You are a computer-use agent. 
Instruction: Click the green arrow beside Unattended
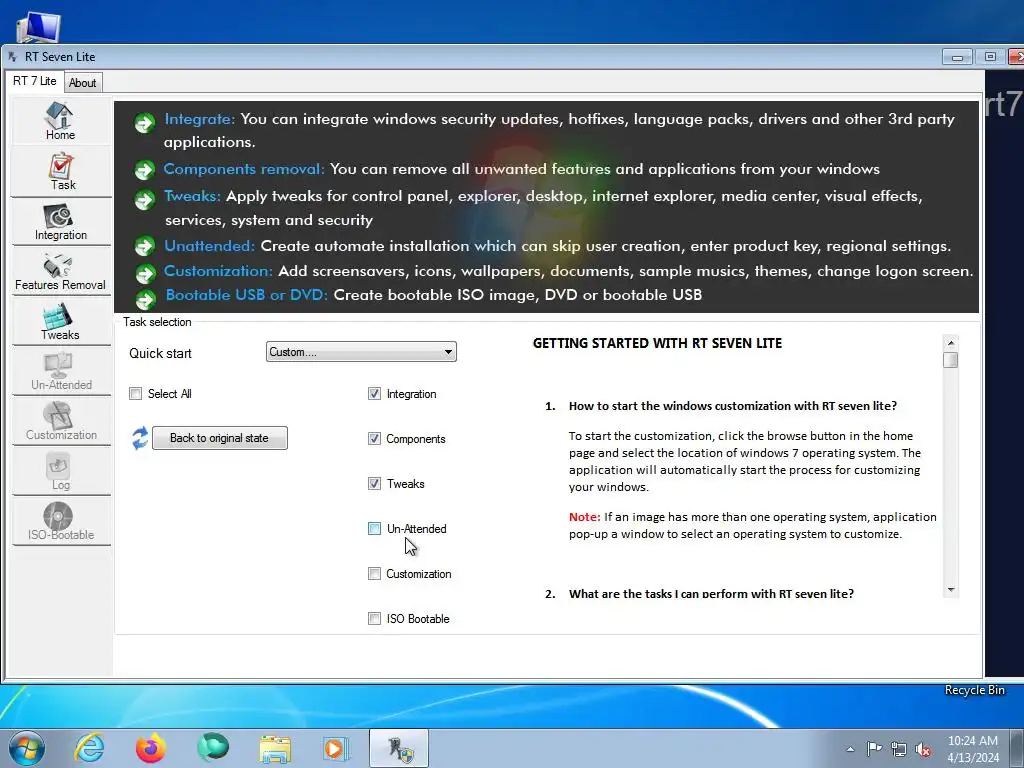[144, 247]
